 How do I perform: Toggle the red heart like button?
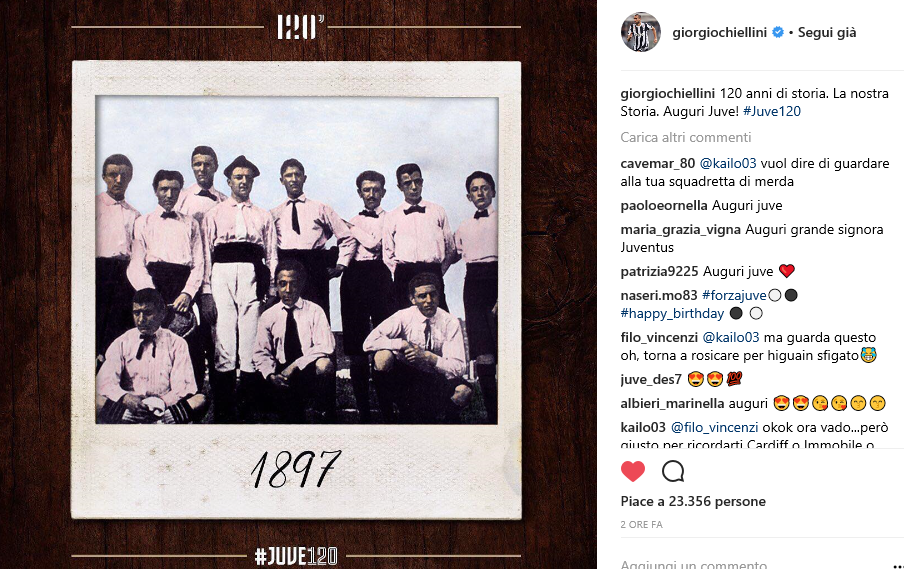pos(632,472)
